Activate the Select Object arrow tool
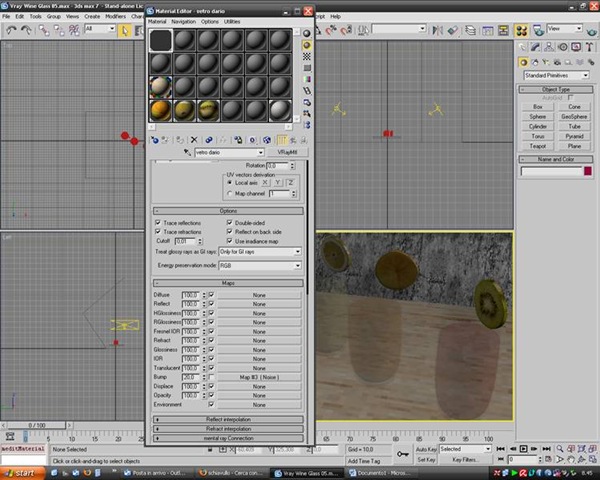Viewport: 600px width, 480px height. pyautogui.click(x=124, y=31)
